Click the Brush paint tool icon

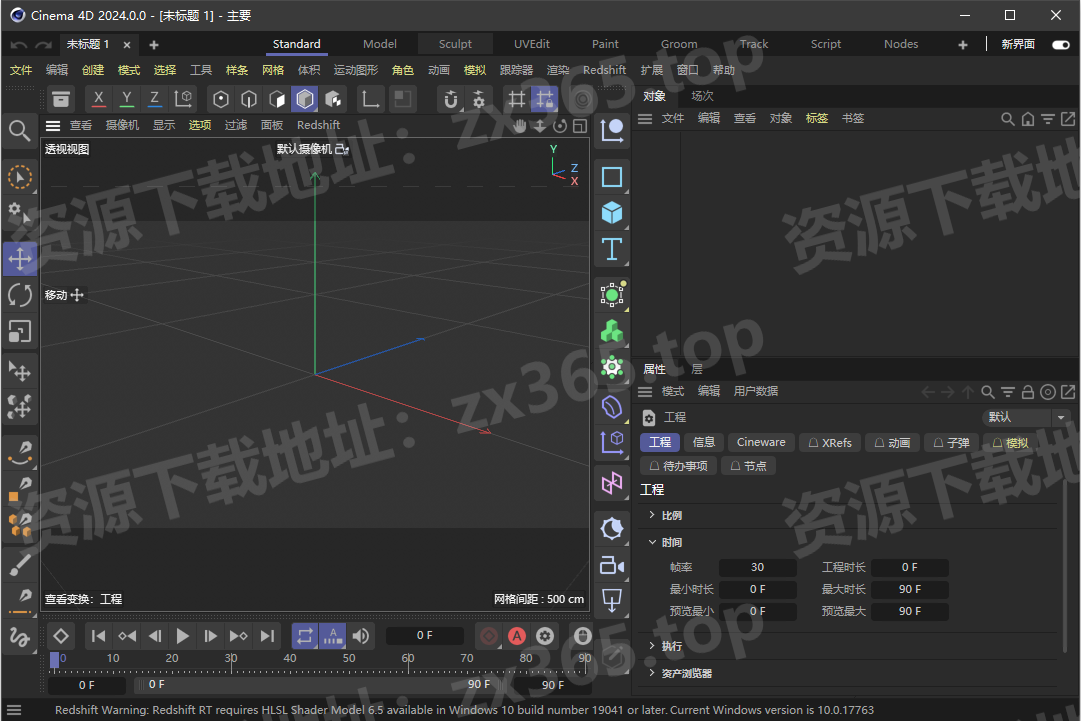[20, 565]
